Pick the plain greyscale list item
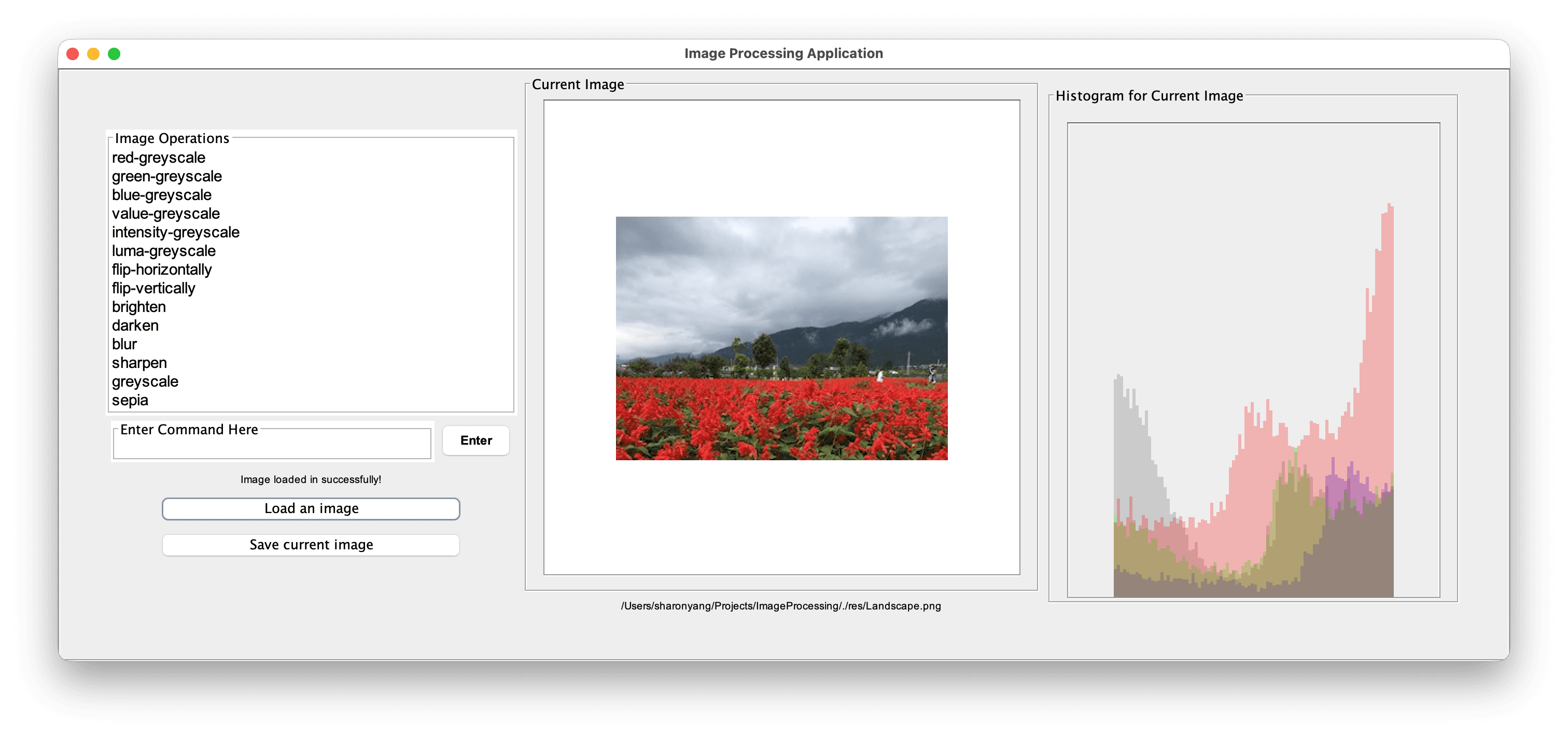This screenshot has height=738, width=1568. [x=311, y=381]
